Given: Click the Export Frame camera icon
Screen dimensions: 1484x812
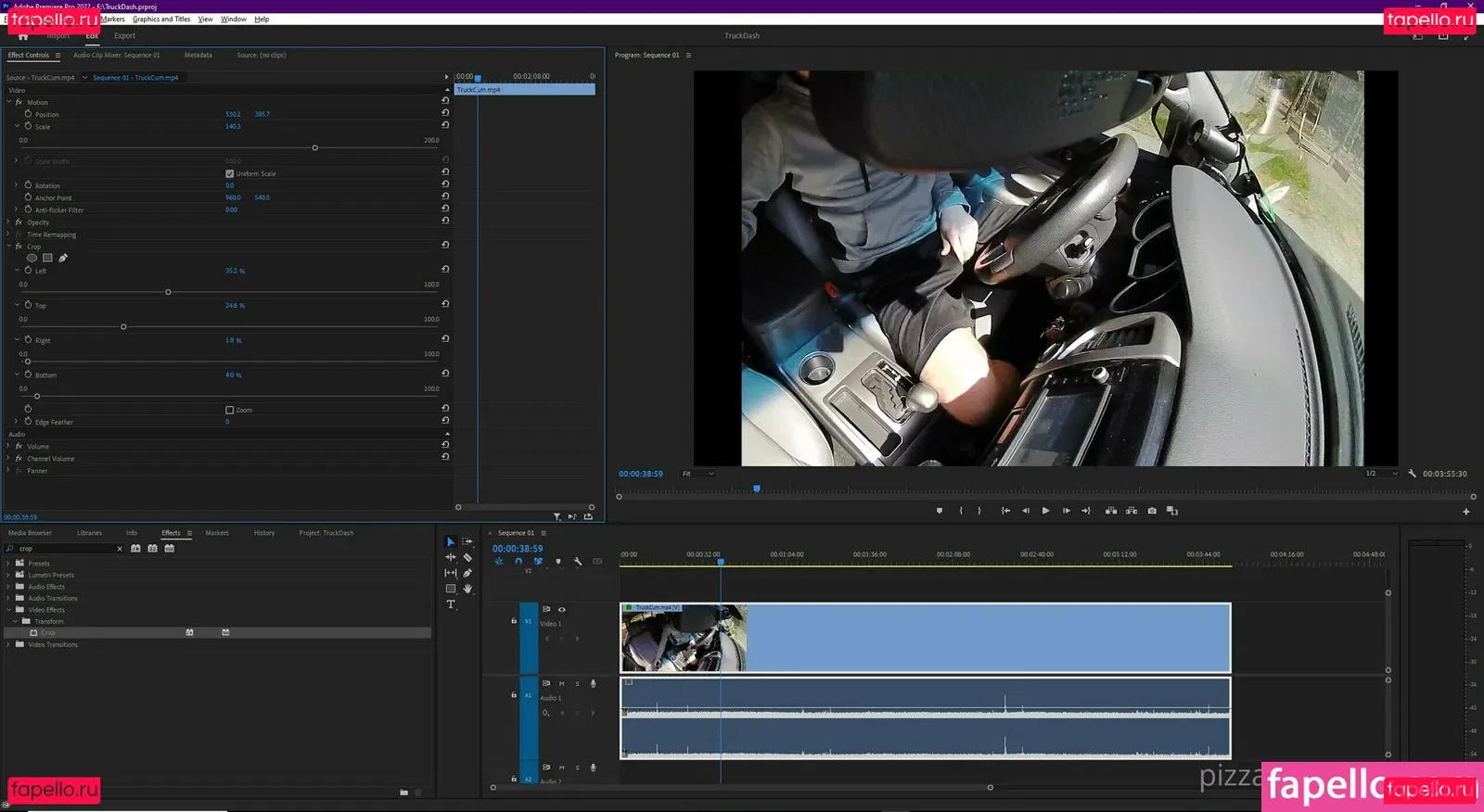Looking at the screenshot, I should point(1152,511).
